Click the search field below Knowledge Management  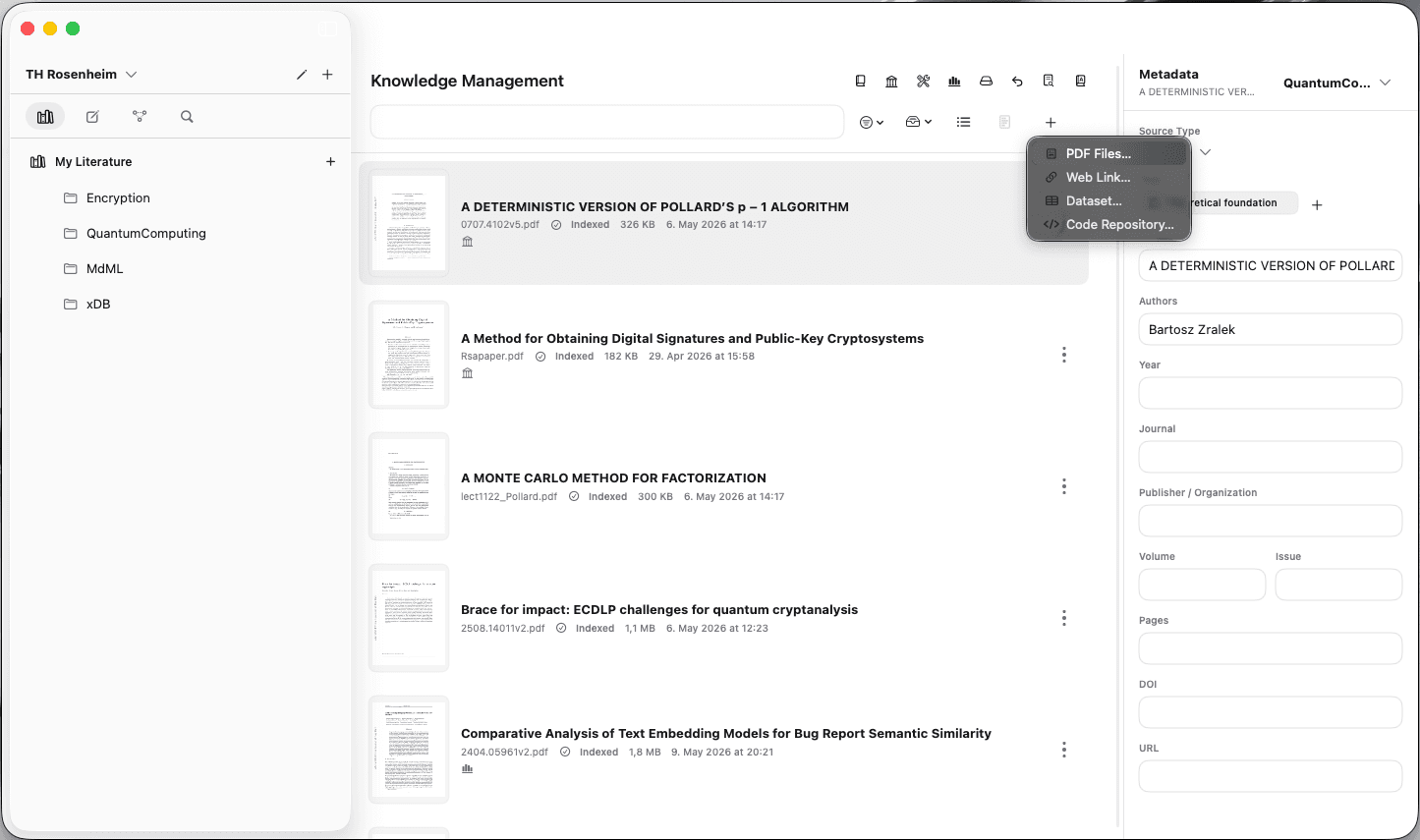(x=607, y=122)
